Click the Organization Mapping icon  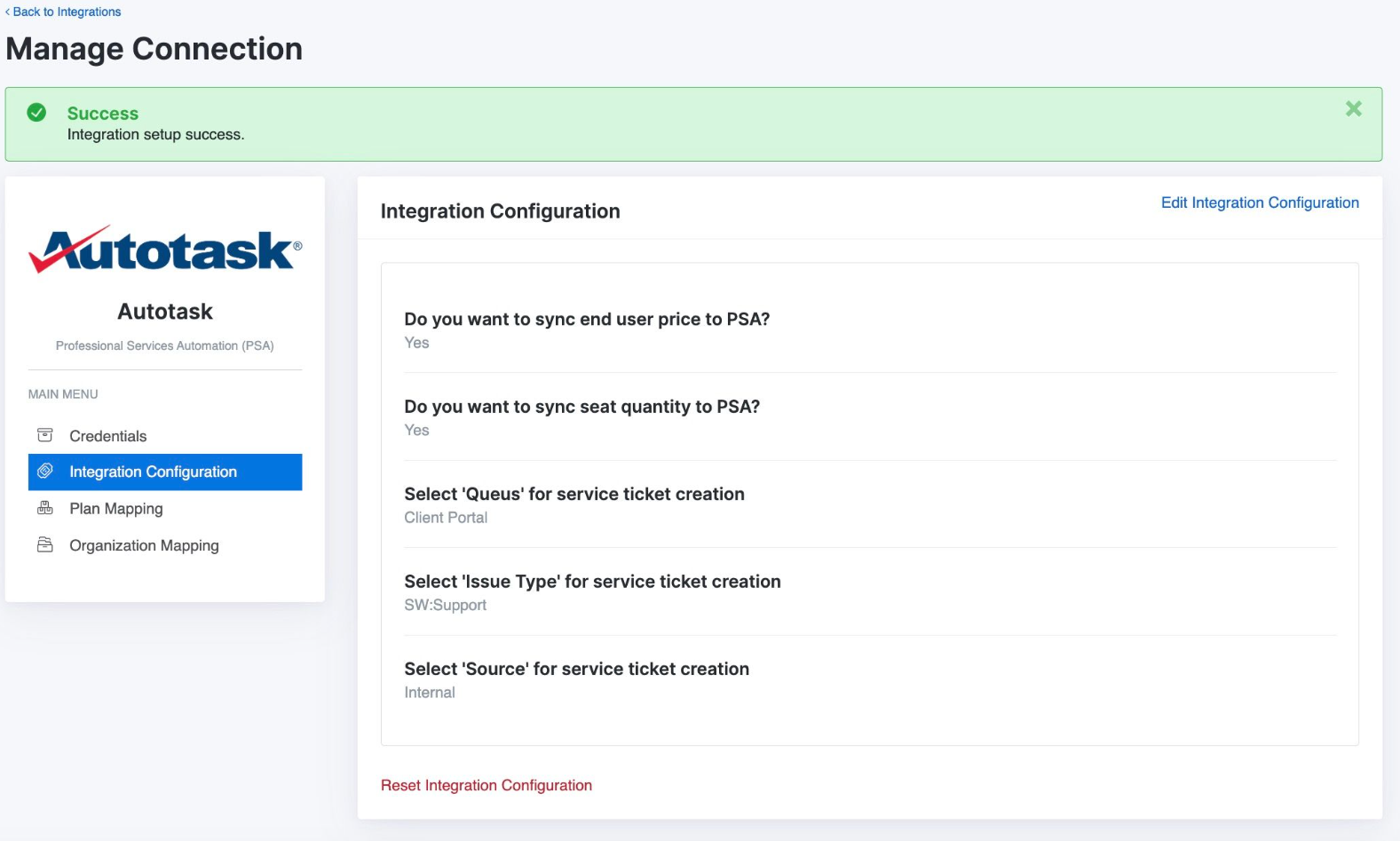45,544
